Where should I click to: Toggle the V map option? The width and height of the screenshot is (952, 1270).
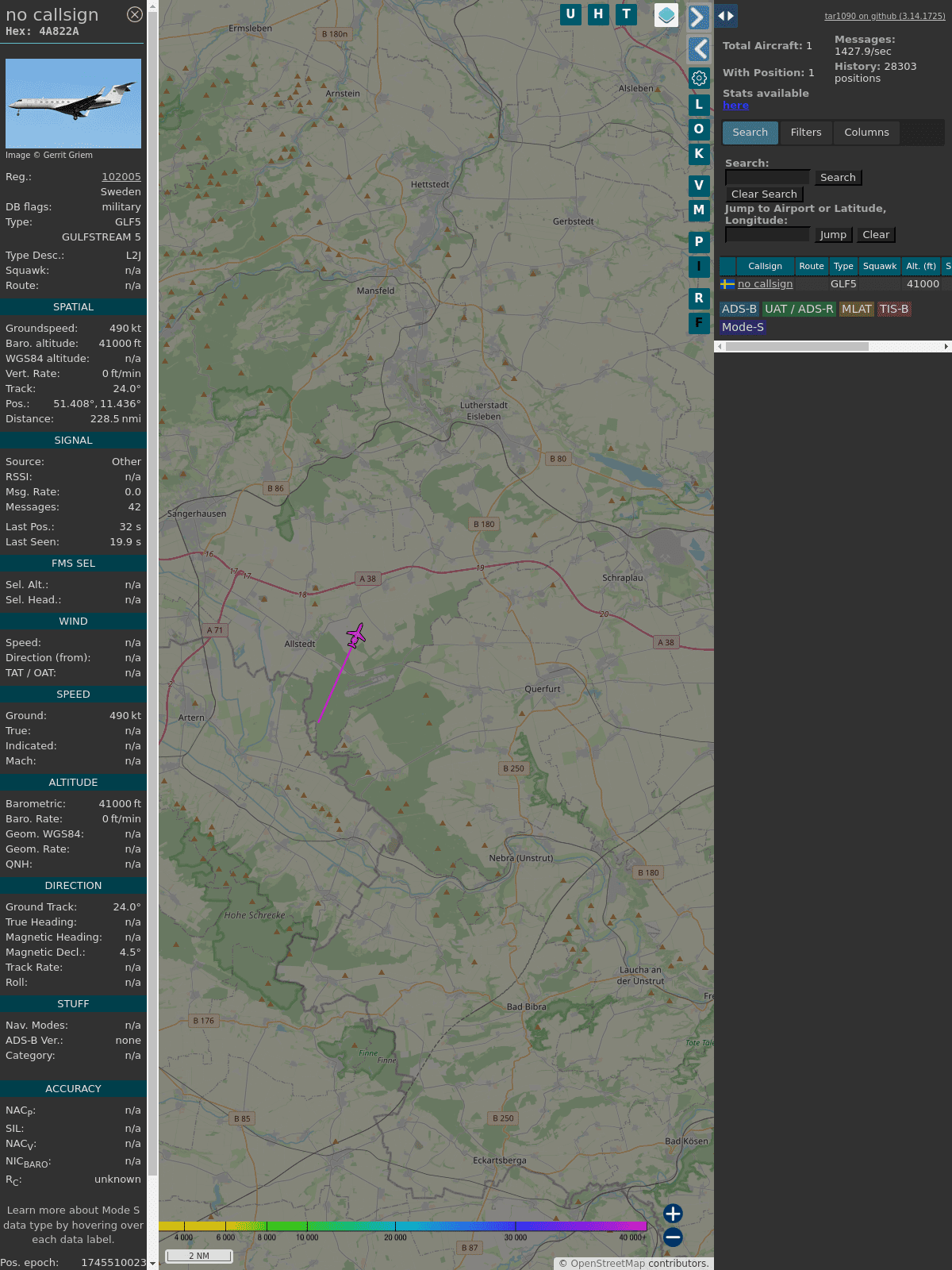(x=699, y=186)
